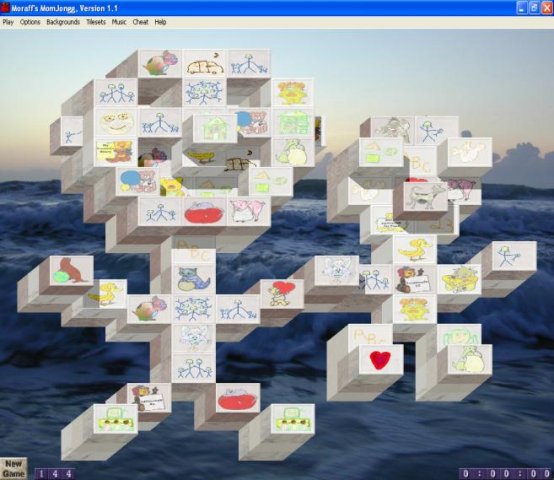Open the Play menu
This screenshot has height=480, width=554.
8,22
